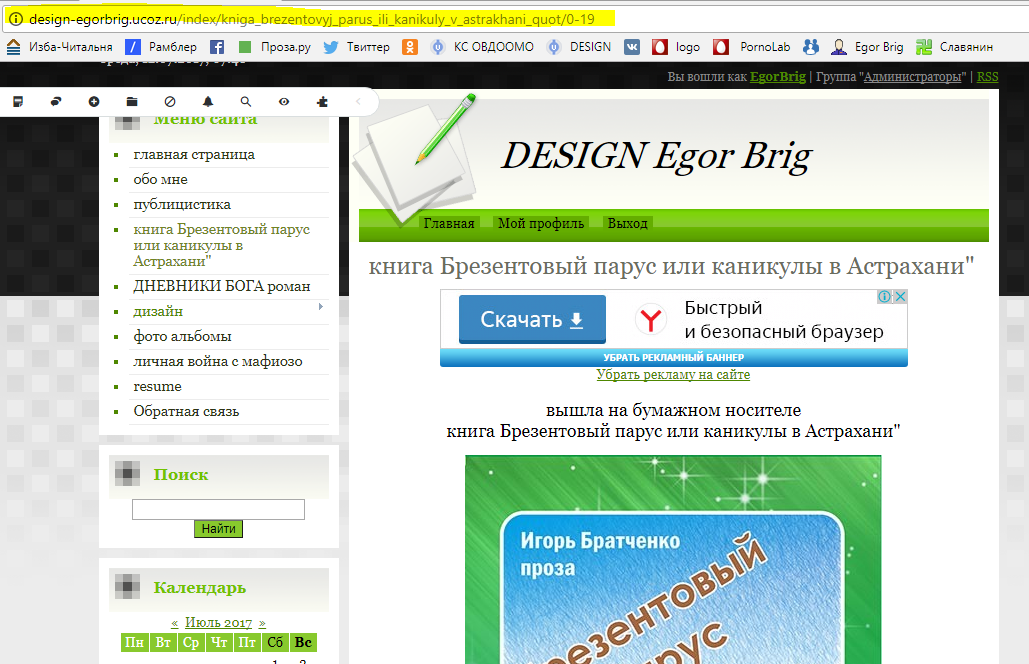The width and height of the screenshot is (1029, 664).
Task: Click the site info icon in address bar
Action: tap(15, 19)
